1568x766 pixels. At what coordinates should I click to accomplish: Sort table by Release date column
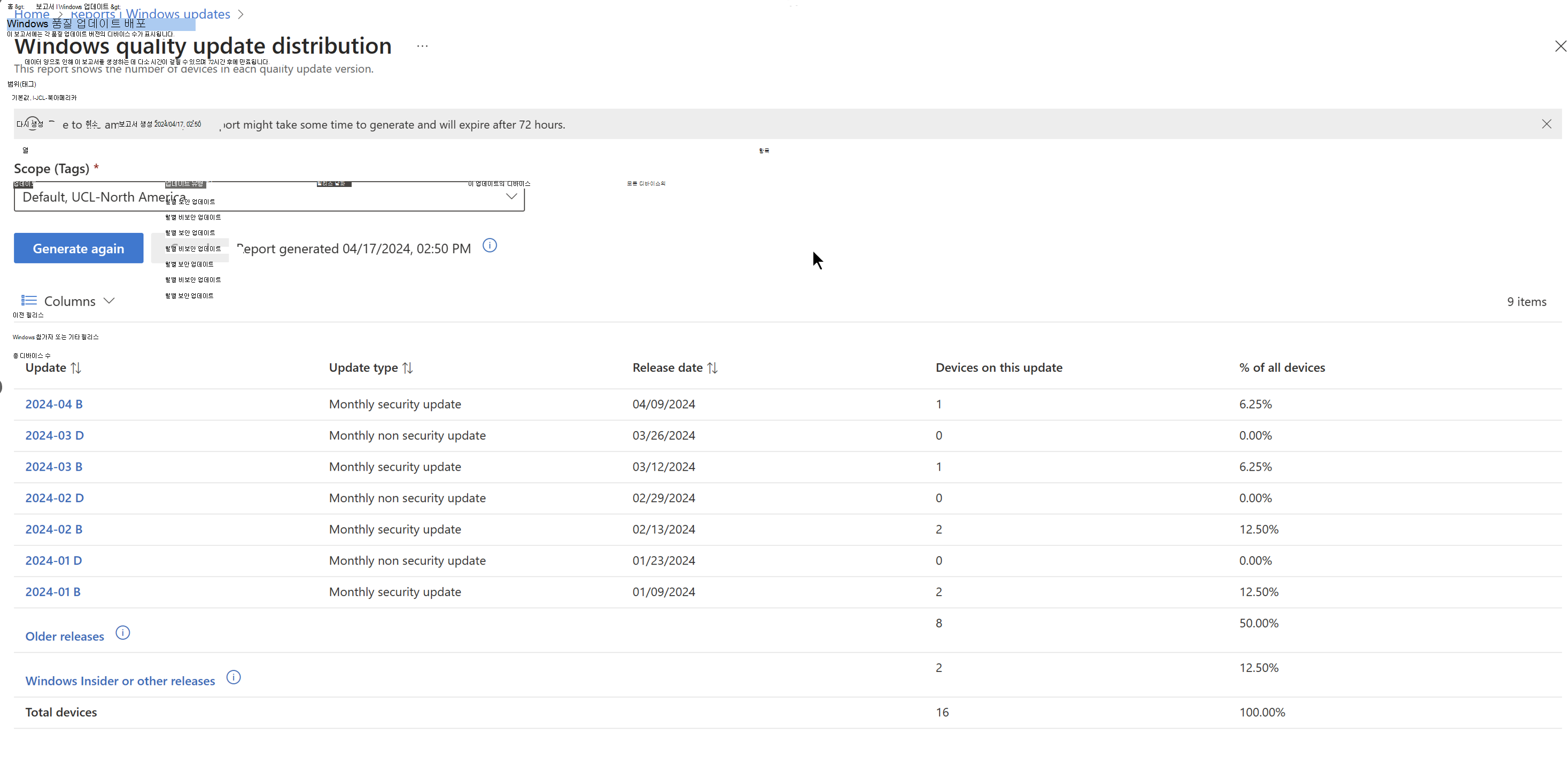coord(712,368)
